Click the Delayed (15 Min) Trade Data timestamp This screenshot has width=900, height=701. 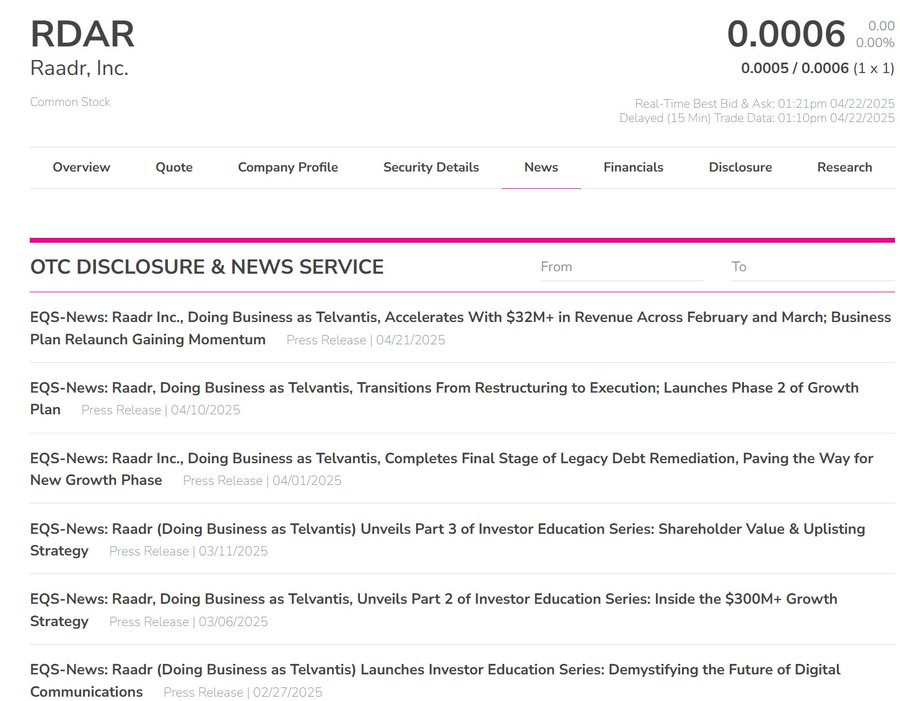click(x=757, y=118)
